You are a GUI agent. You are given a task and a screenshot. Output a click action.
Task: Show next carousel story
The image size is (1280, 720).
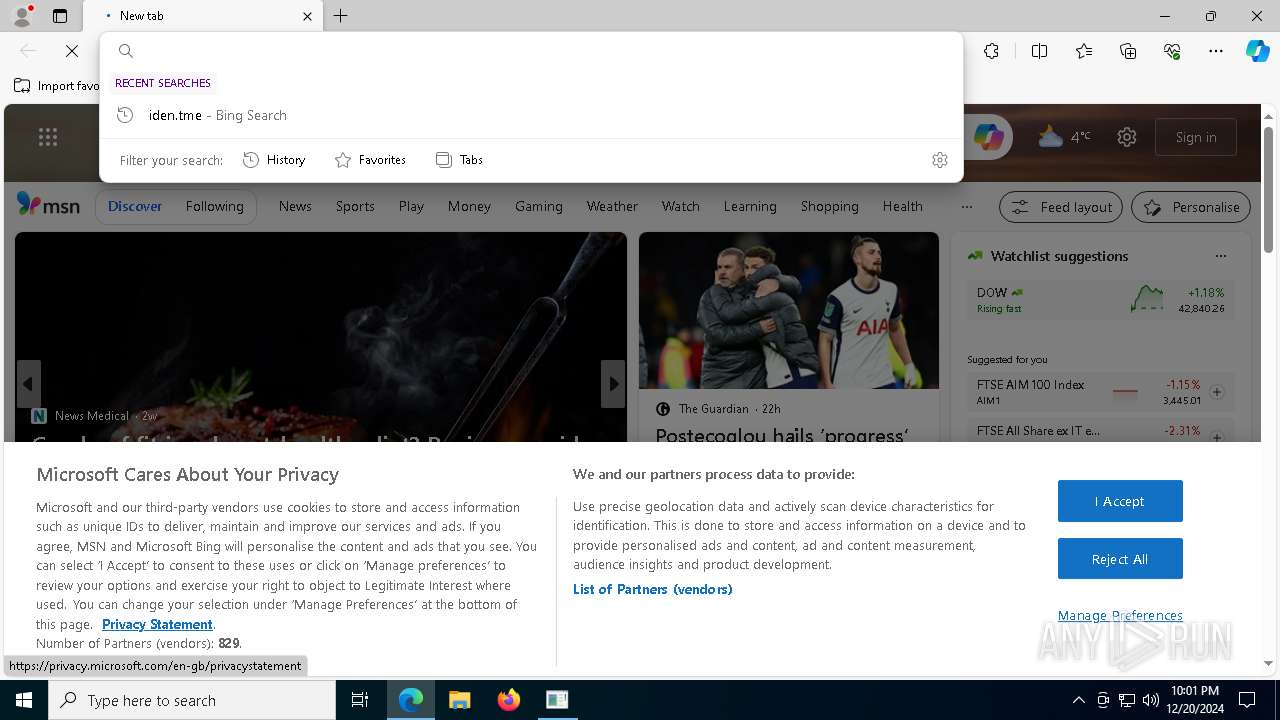click(x=613, y=384)
